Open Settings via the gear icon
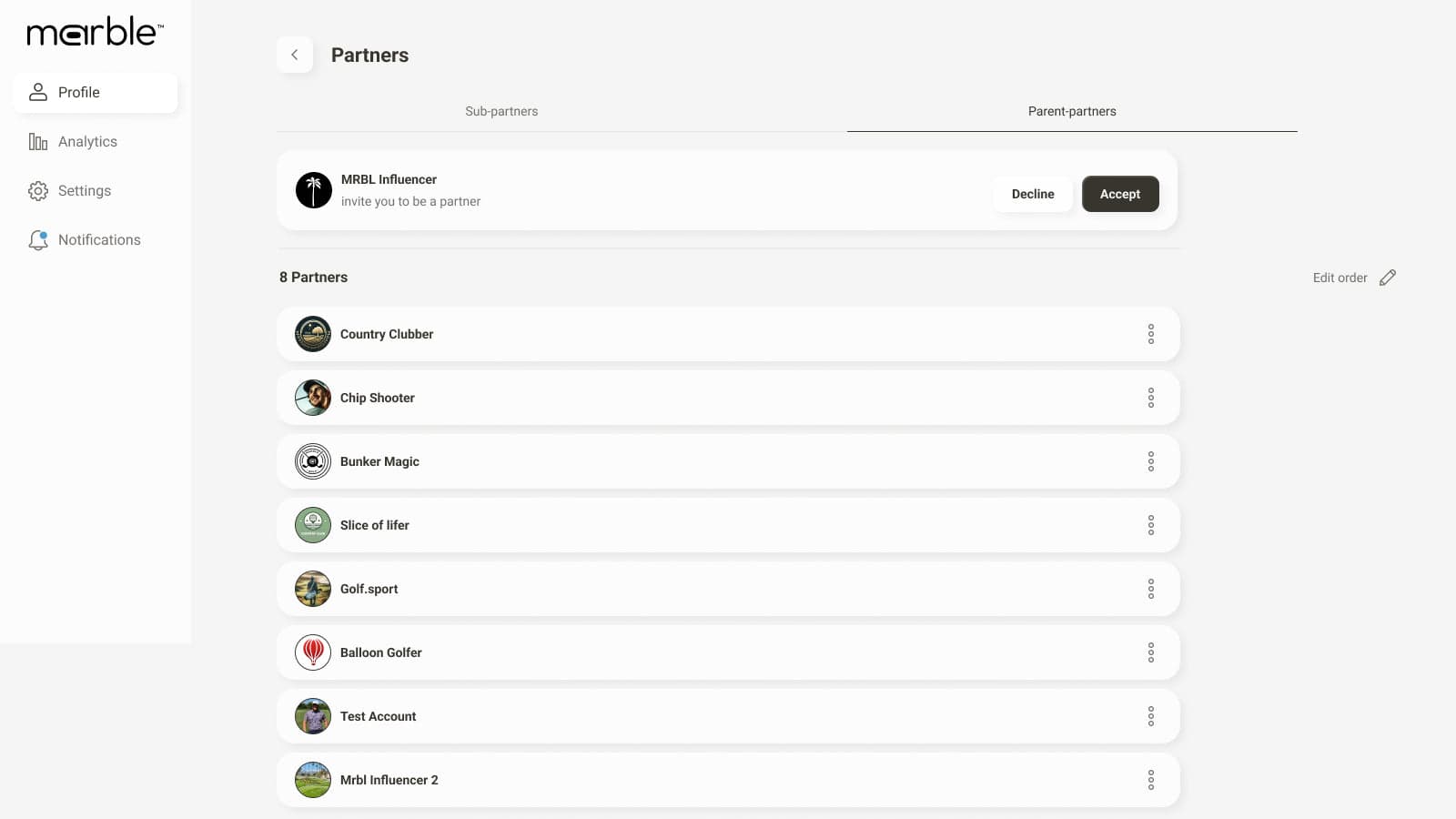Viewport: 1456px width, 819px height. [38, 191]
